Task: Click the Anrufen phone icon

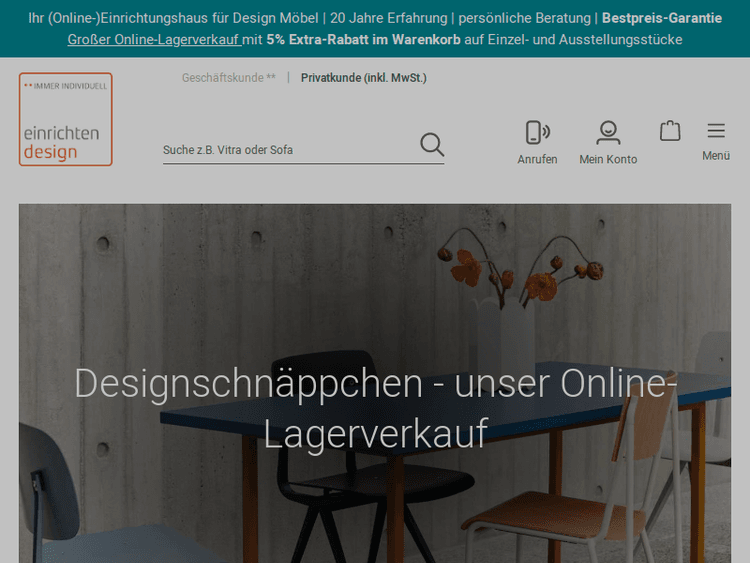Action: click(x=538, y=132)
